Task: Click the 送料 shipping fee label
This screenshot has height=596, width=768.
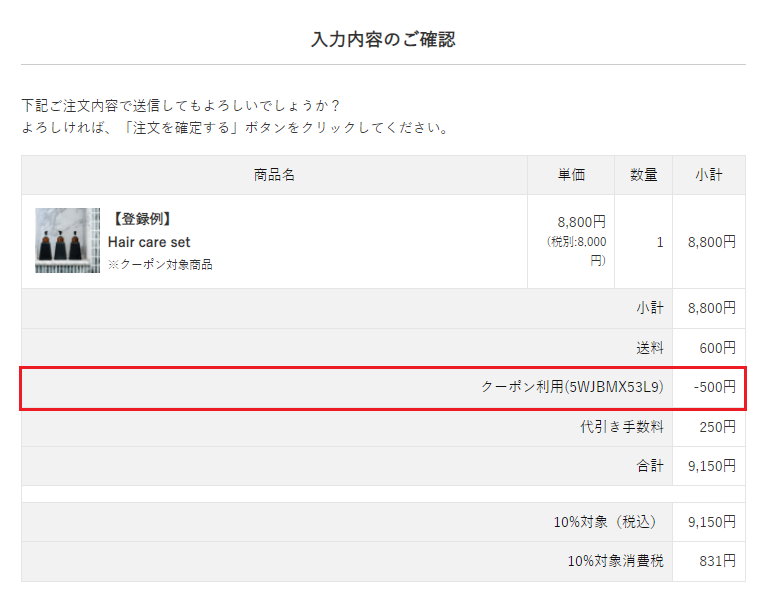Action: click(650, 348)
